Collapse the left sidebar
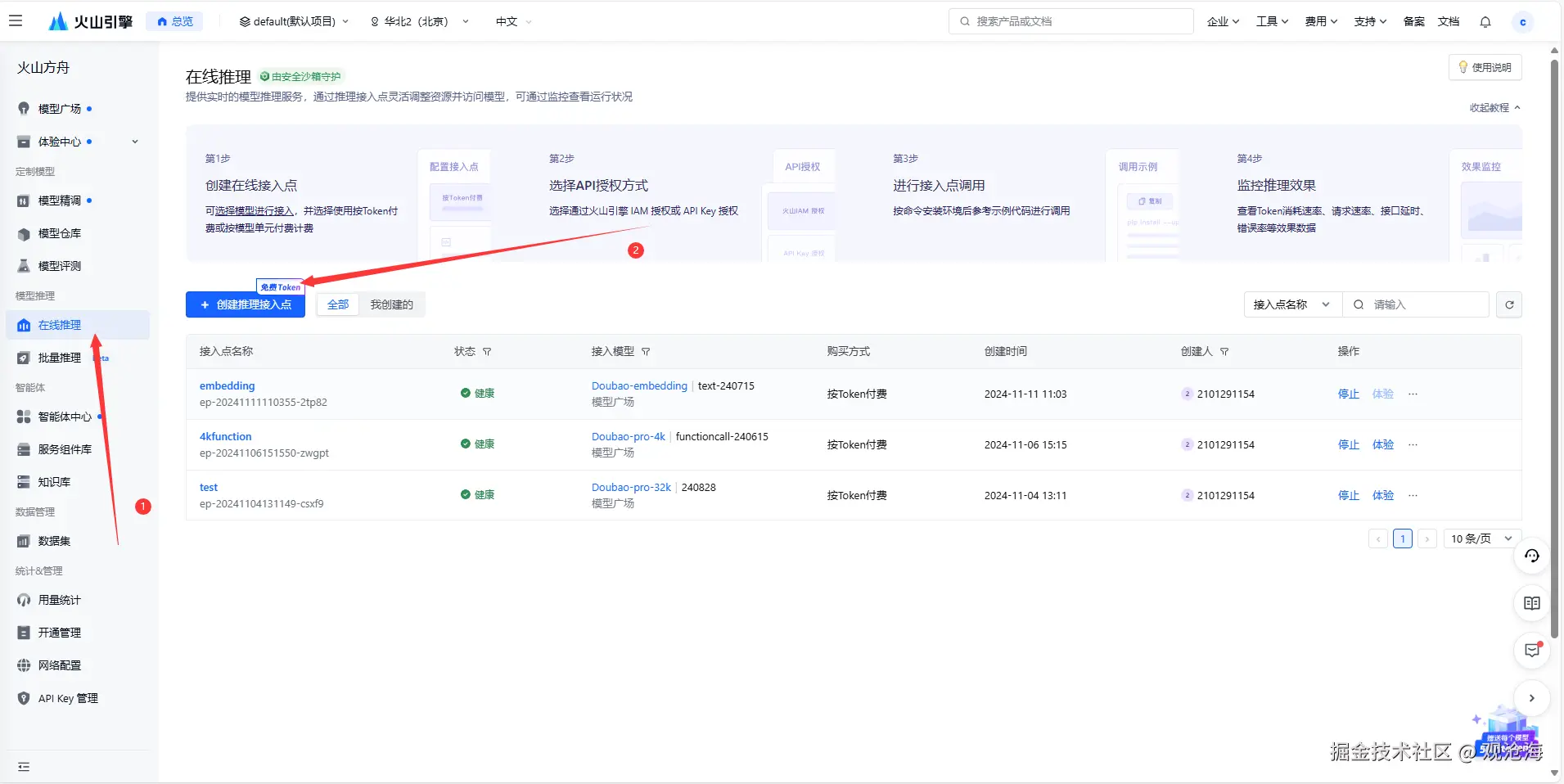The width and height of the screenshot is (1564, 784). pyautogui.click(x=24, y=767)
